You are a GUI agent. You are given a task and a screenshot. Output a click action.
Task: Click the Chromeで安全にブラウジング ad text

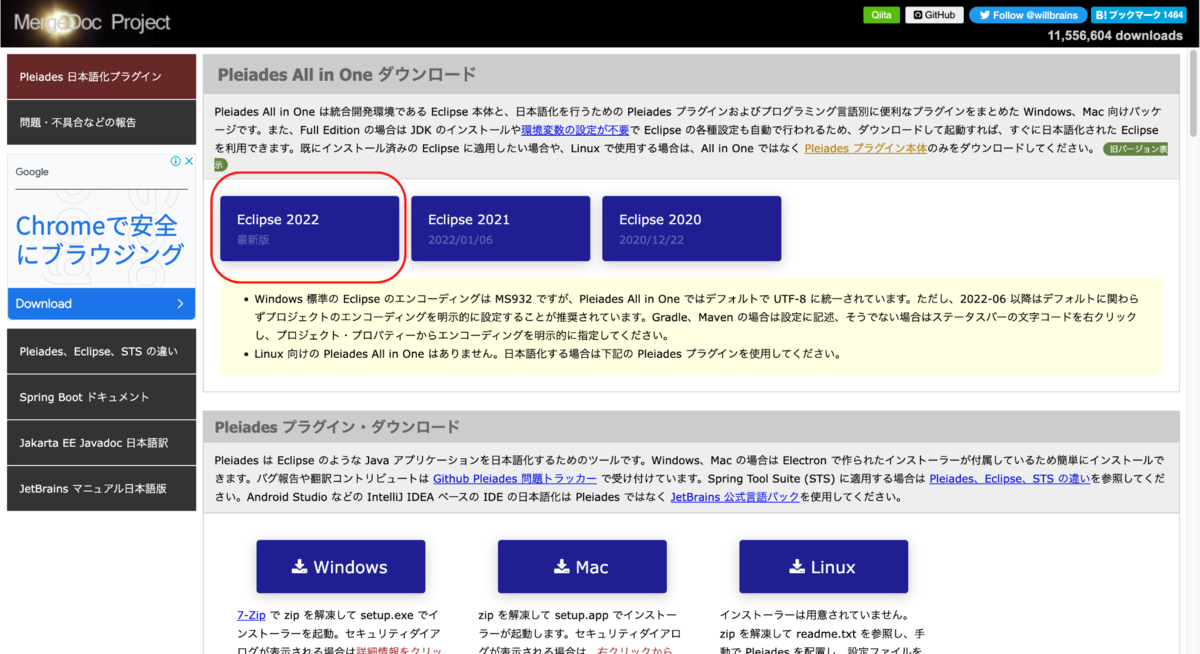100,239
